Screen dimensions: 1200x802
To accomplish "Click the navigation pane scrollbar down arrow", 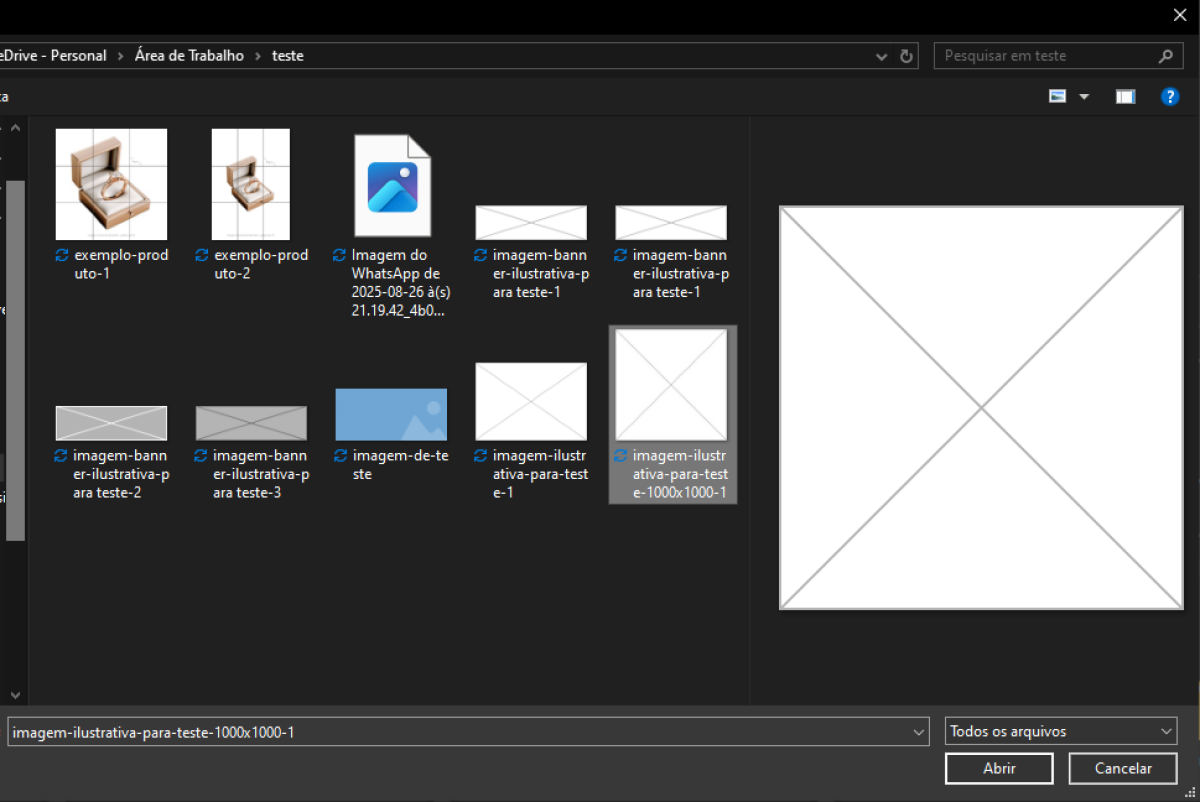I will click(x=15, y=694).
